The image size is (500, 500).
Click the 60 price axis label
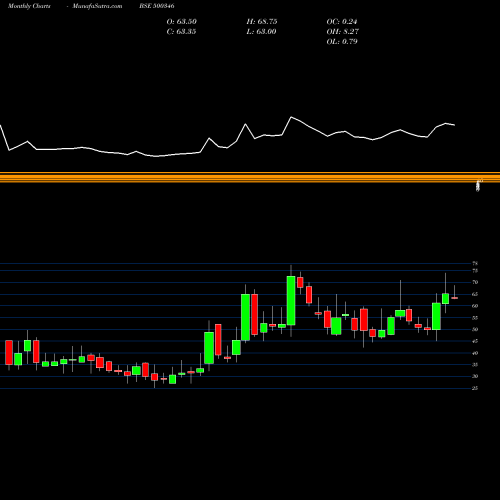[475, 306]
